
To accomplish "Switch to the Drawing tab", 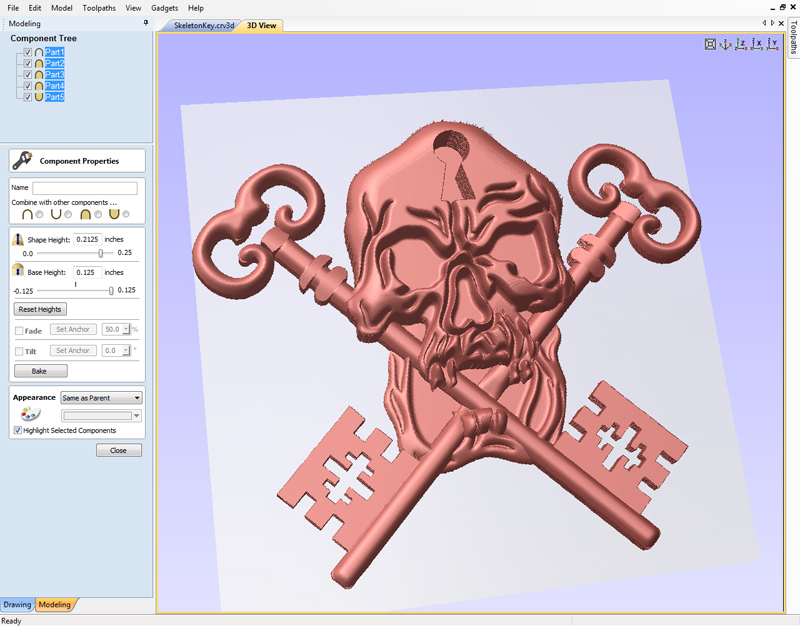I will click(x=17, y=605).
